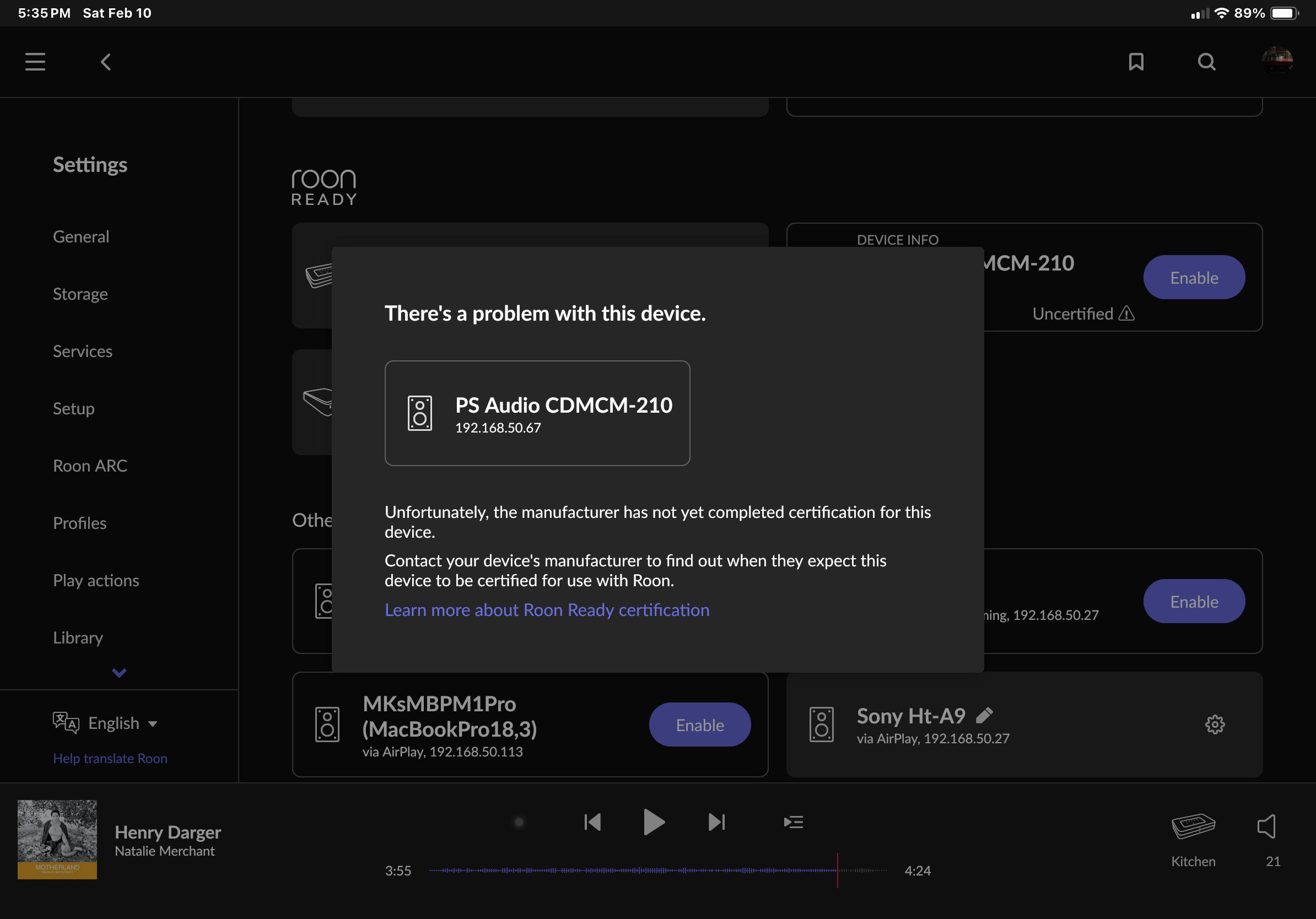This screenshot has width=1316, height=919.
Task: Open Sony Ht-A9 device settings gear
Action: [1215, 724]
